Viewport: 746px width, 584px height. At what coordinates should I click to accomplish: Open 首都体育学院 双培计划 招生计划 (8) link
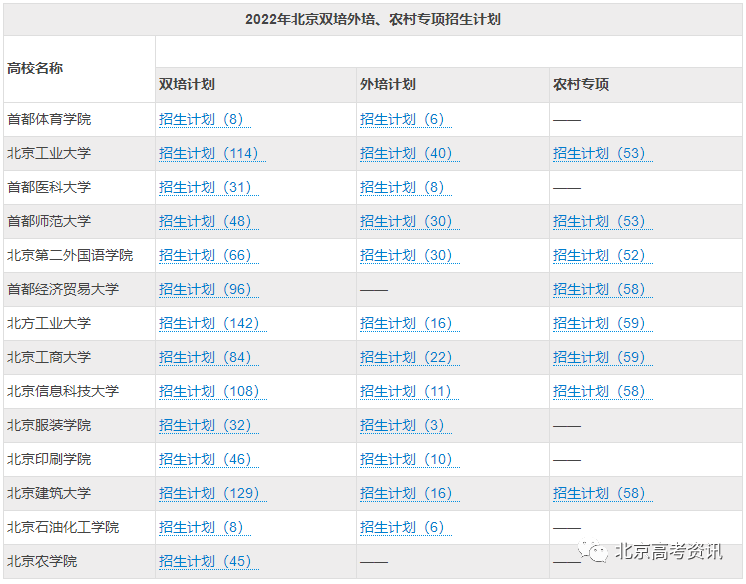204,120
